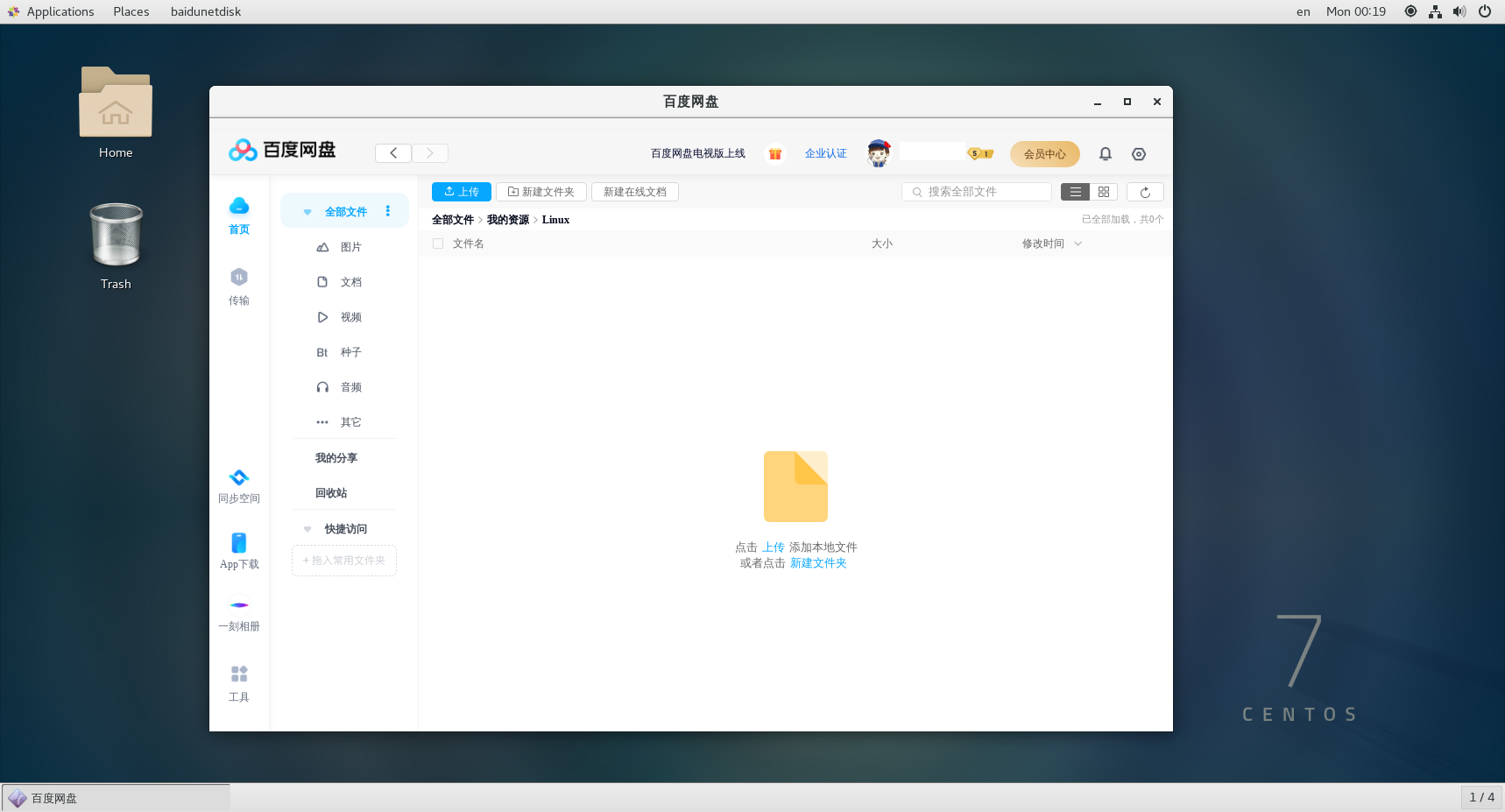
Task: Click the blue 上传 button
Action: tap(462, 192)
